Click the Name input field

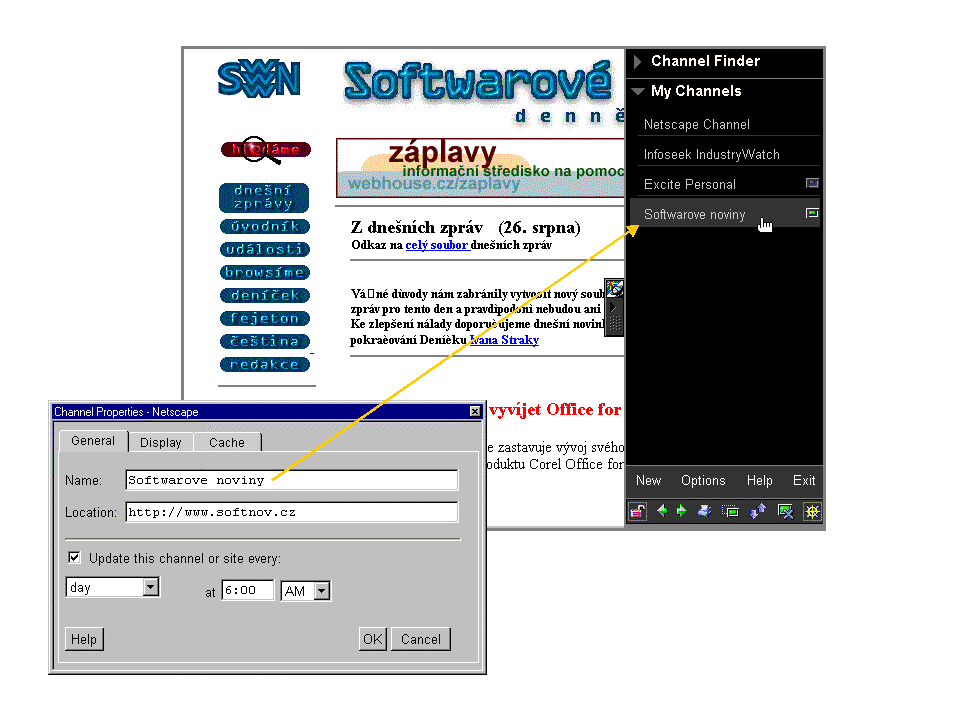pyautogui.click(x=292, y=480)
